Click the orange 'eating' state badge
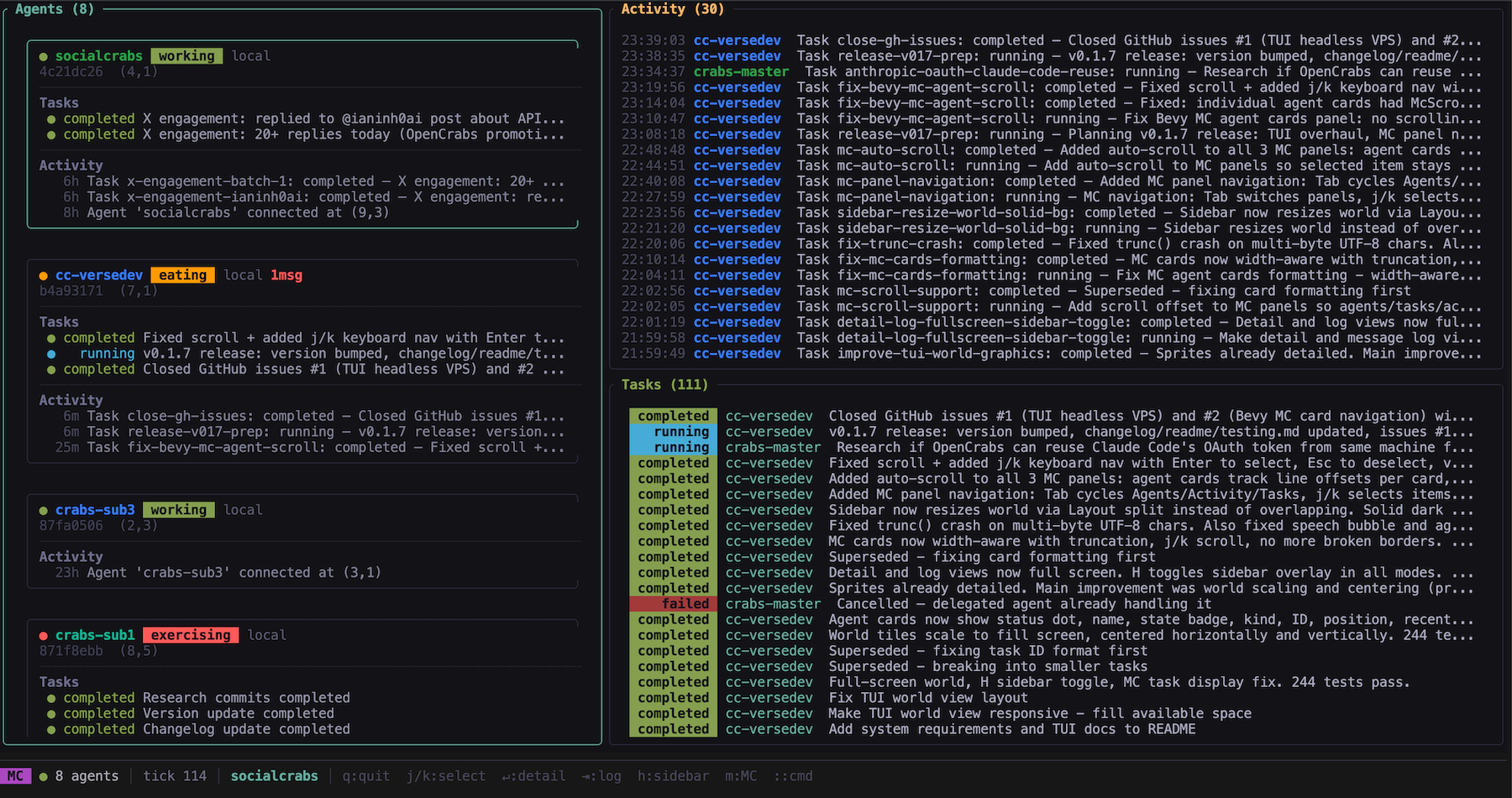The height and width of the screenshot is (798, 1512). click(x=182, y=276)
